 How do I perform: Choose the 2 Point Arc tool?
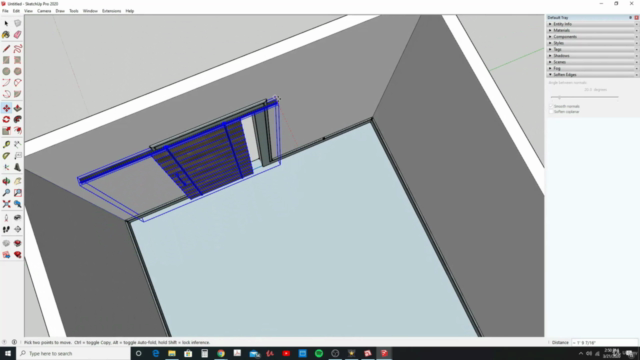point(18,83)
